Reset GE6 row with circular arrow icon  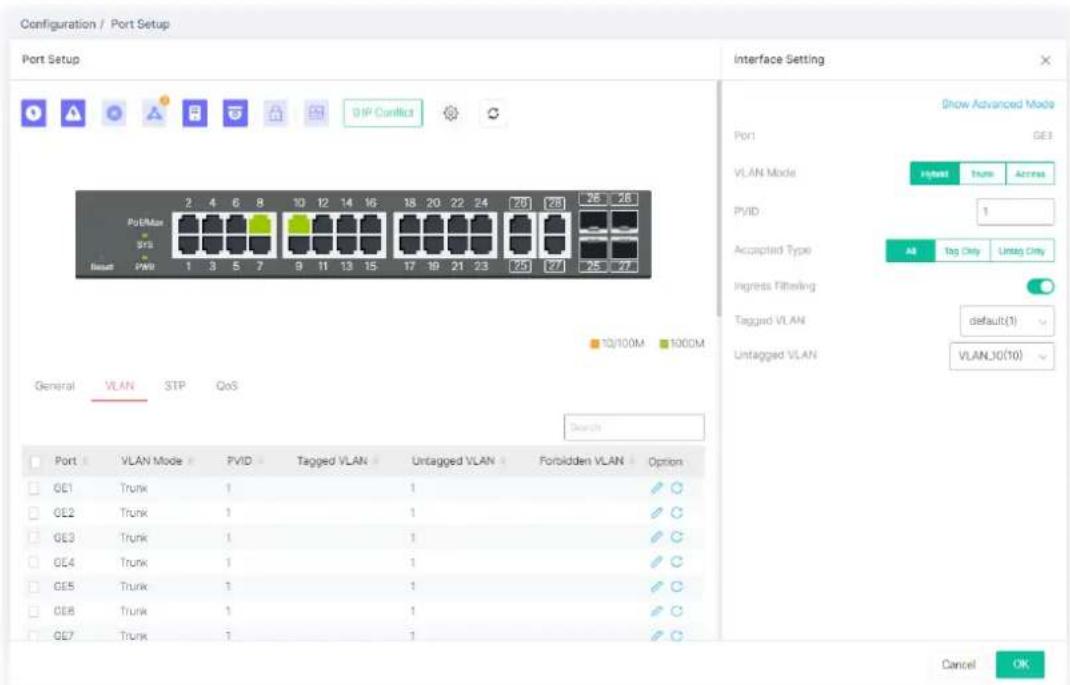[x=677, y=611]
